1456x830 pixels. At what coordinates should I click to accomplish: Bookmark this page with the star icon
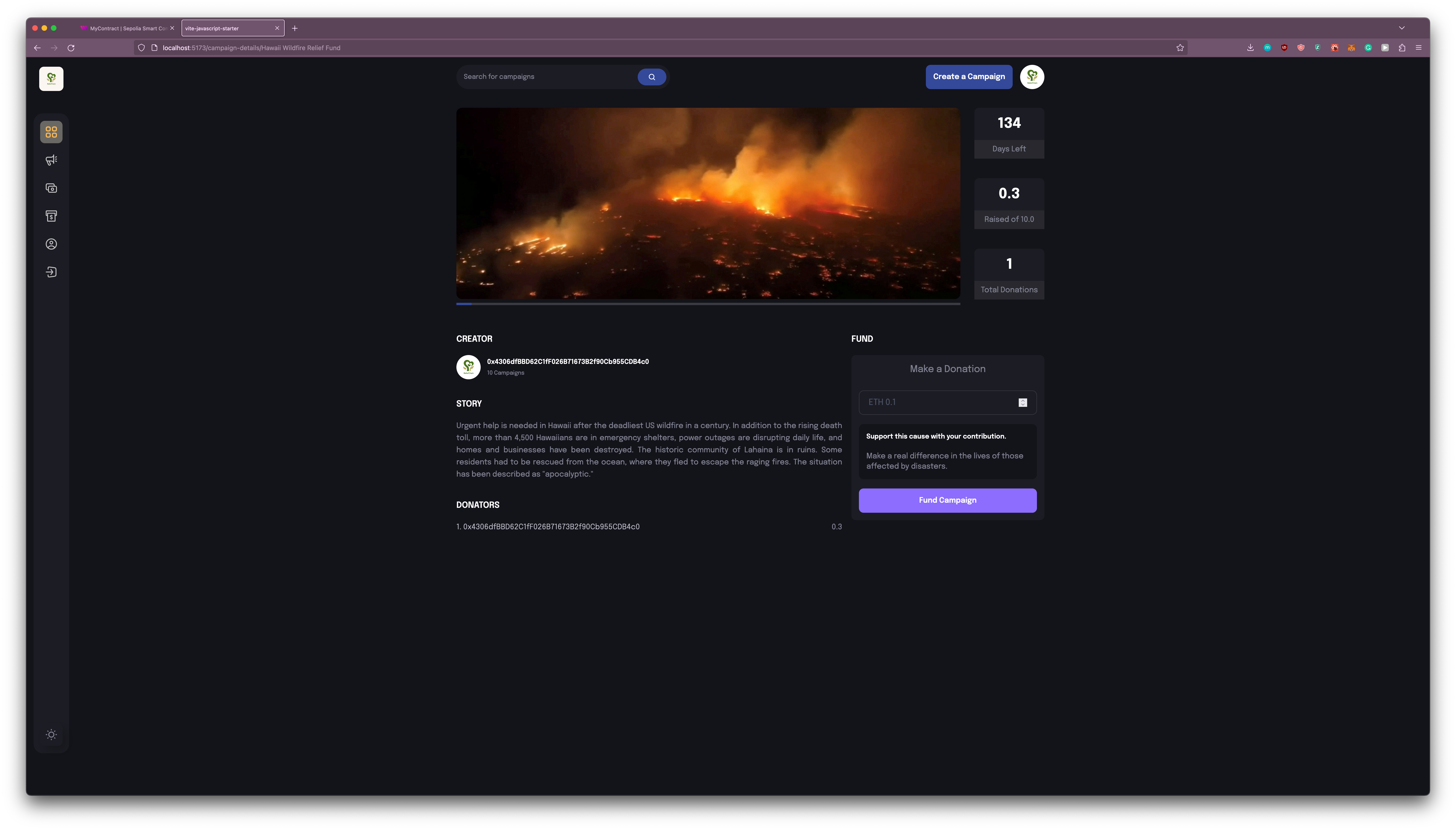point(1179,48)
